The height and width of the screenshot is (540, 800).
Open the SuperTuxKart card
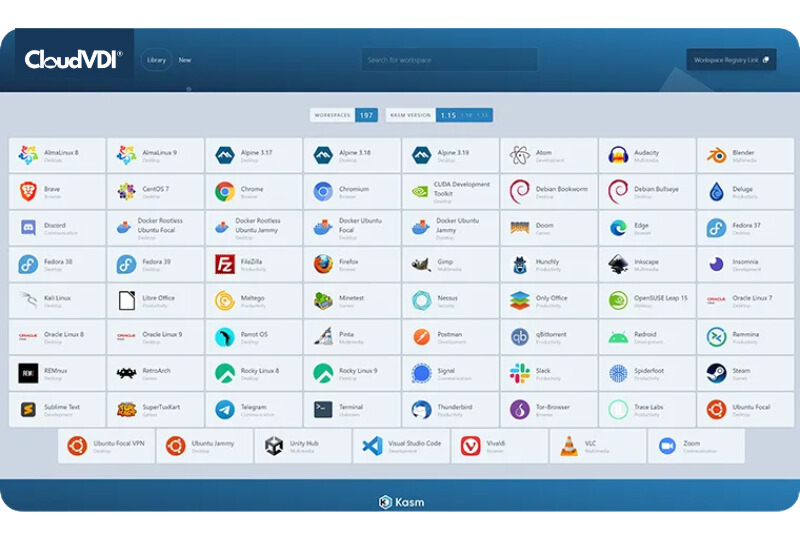(x=155, y=410)
